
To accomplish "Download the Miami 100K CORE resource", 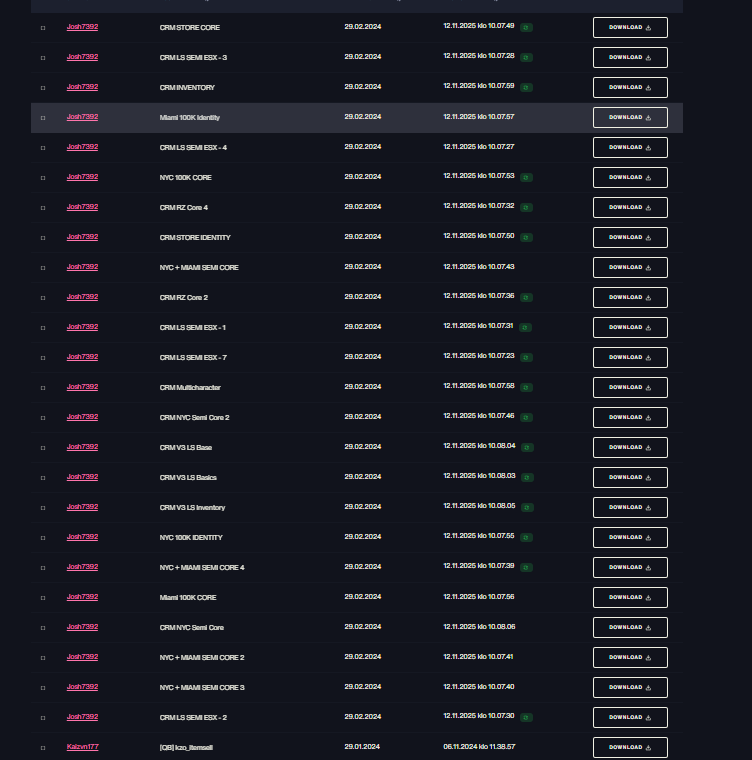I will pos(630,598).
